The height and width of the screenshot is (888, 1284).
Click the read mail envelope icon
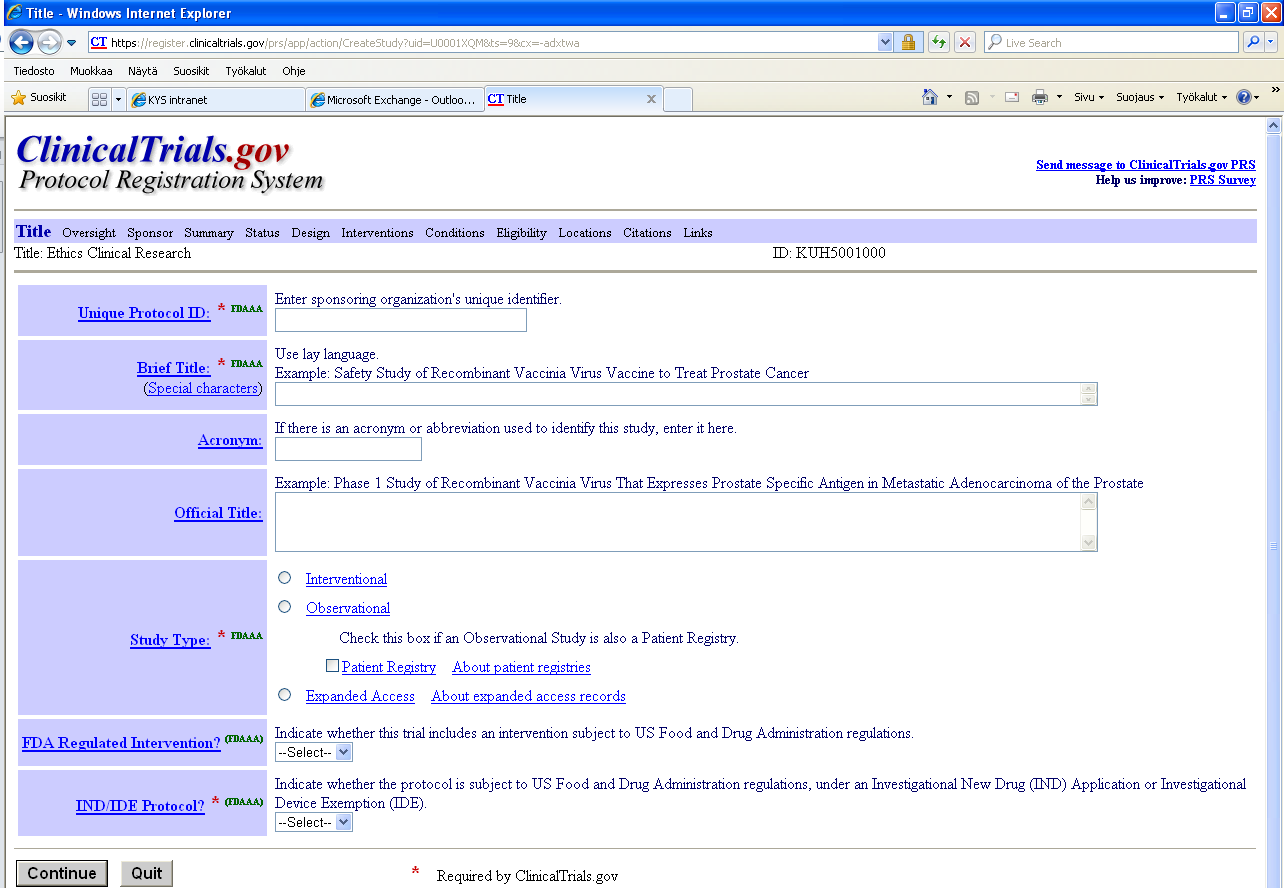pyautogui.click(x=1012, y=97)
